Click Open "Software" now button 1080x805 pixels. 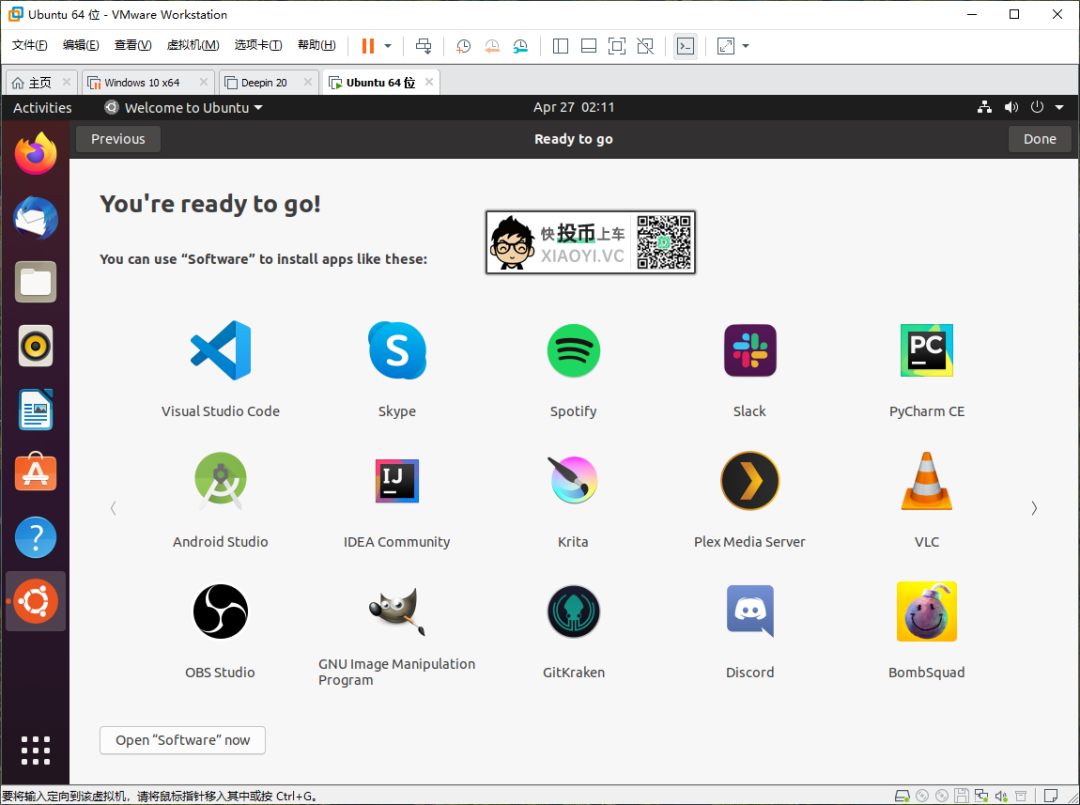pyautogui.click(x=183, y=740)
